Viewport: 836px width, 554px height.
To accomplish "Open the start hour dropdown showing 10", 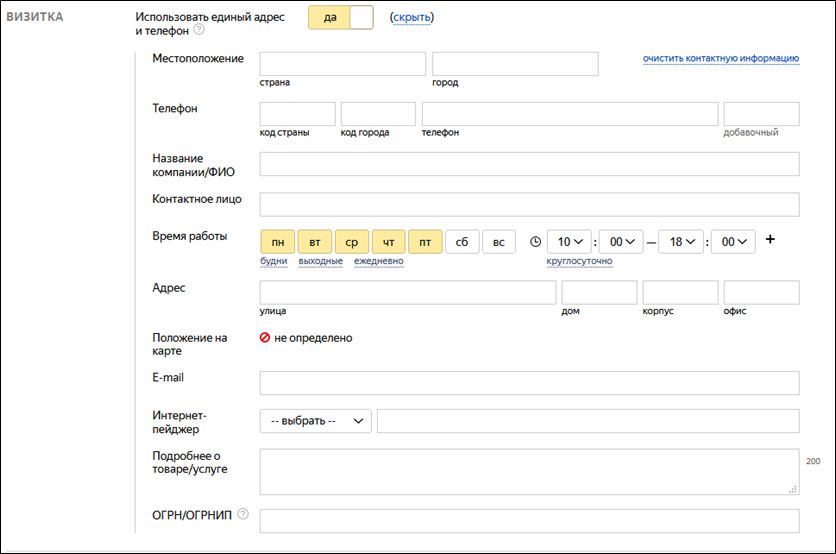I will coord(569,242).
